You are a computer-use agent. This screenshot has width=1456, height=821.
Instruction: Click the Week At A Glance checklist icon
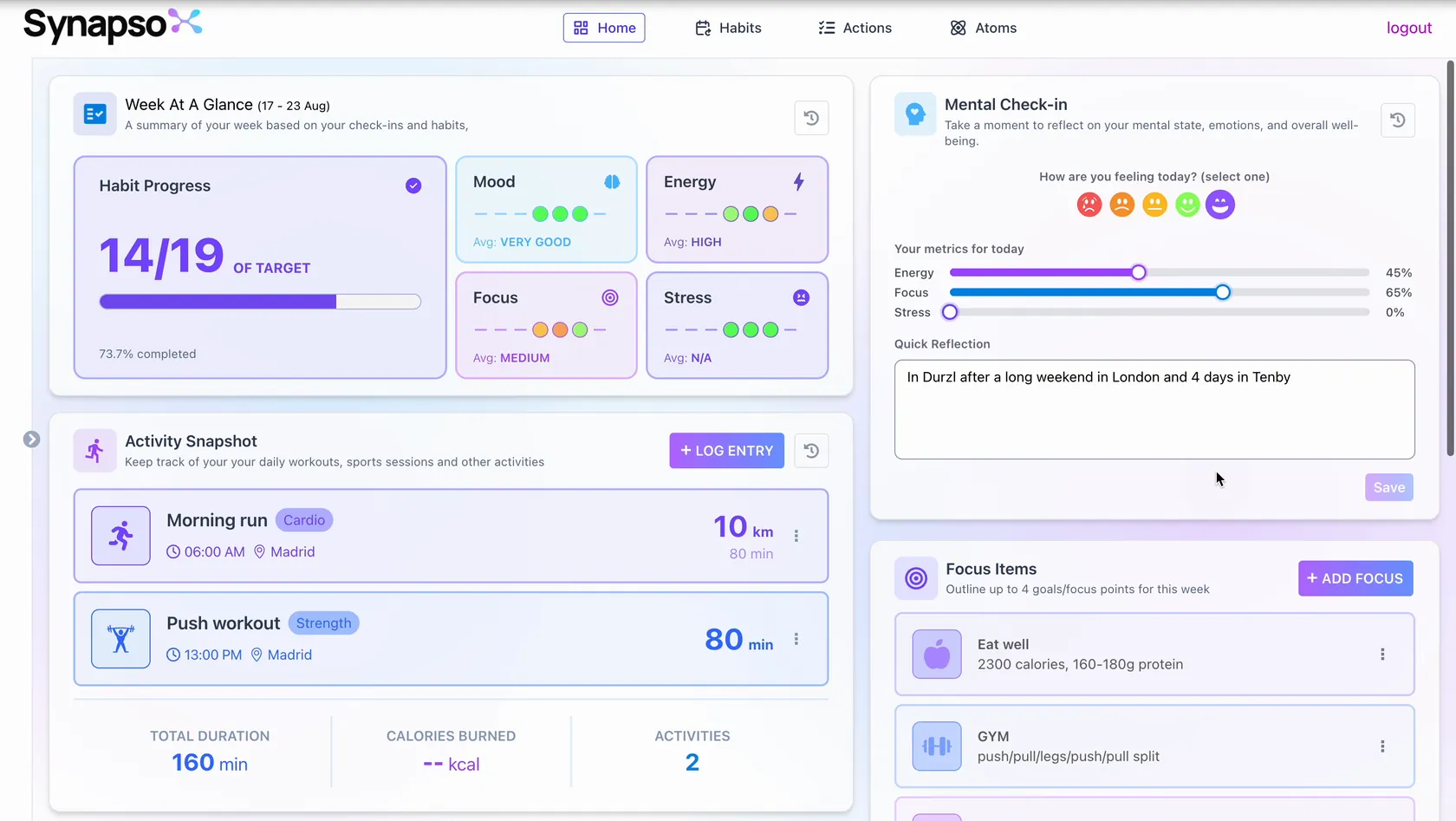(94, 114)
